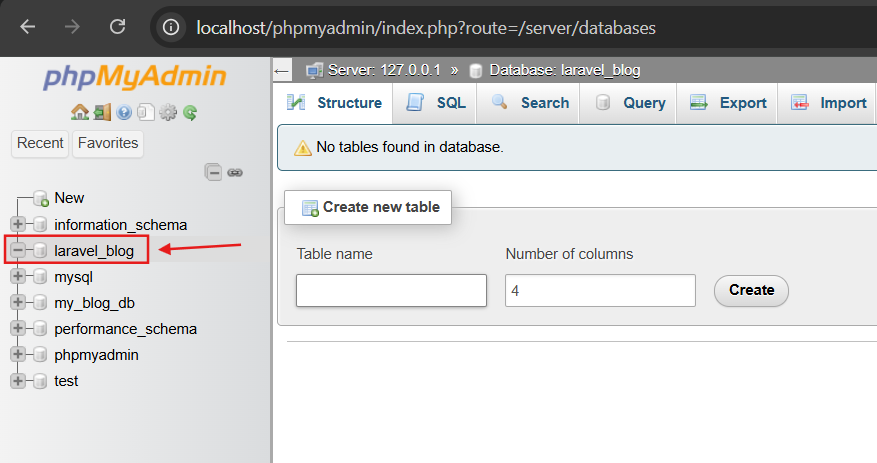Click browser back arrow
The height and width of the screenshot is (463, 877).
click(x=28, y=27)
